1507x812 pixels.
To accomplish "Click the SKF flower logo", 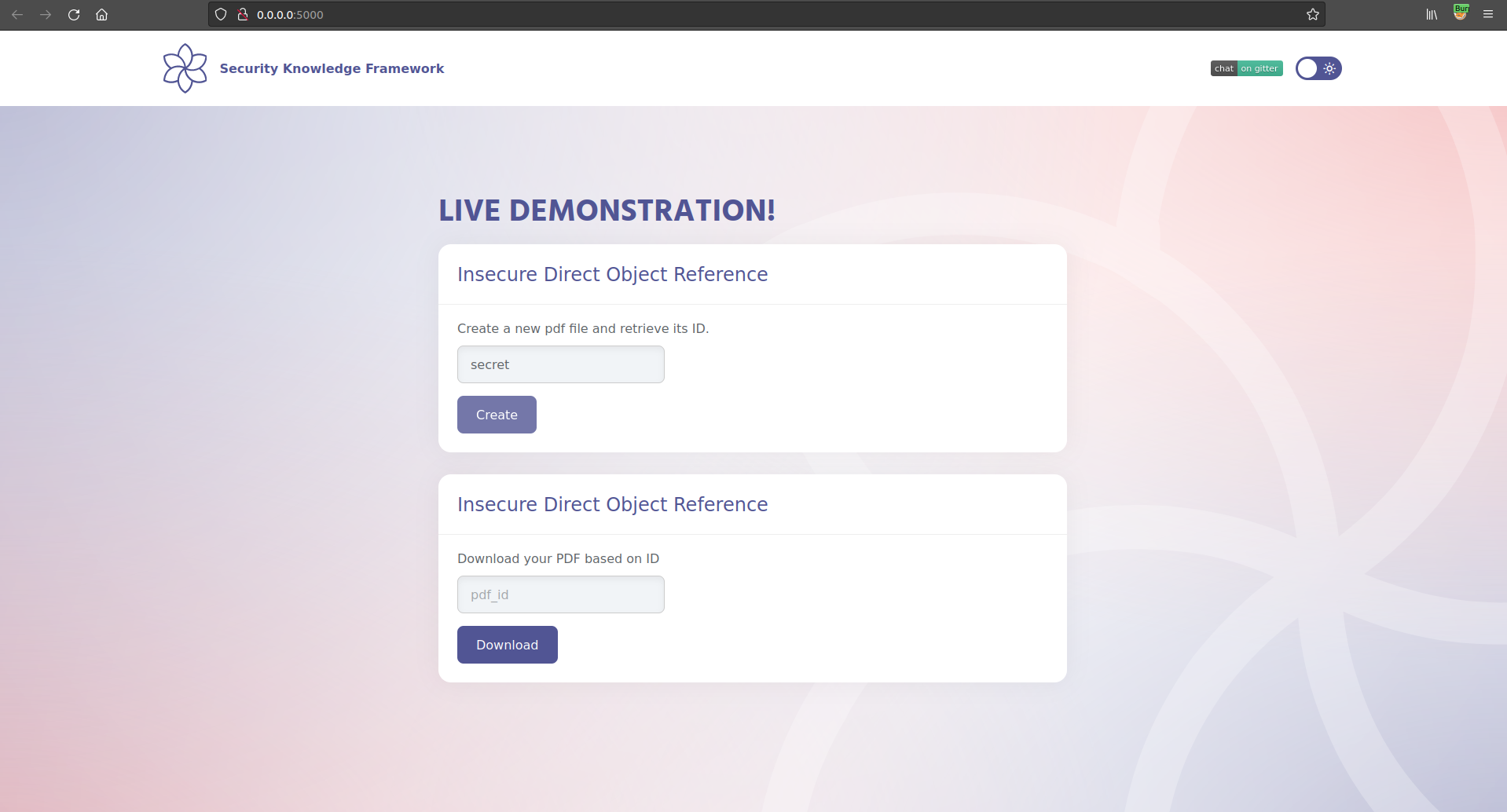I will [185, 68].
